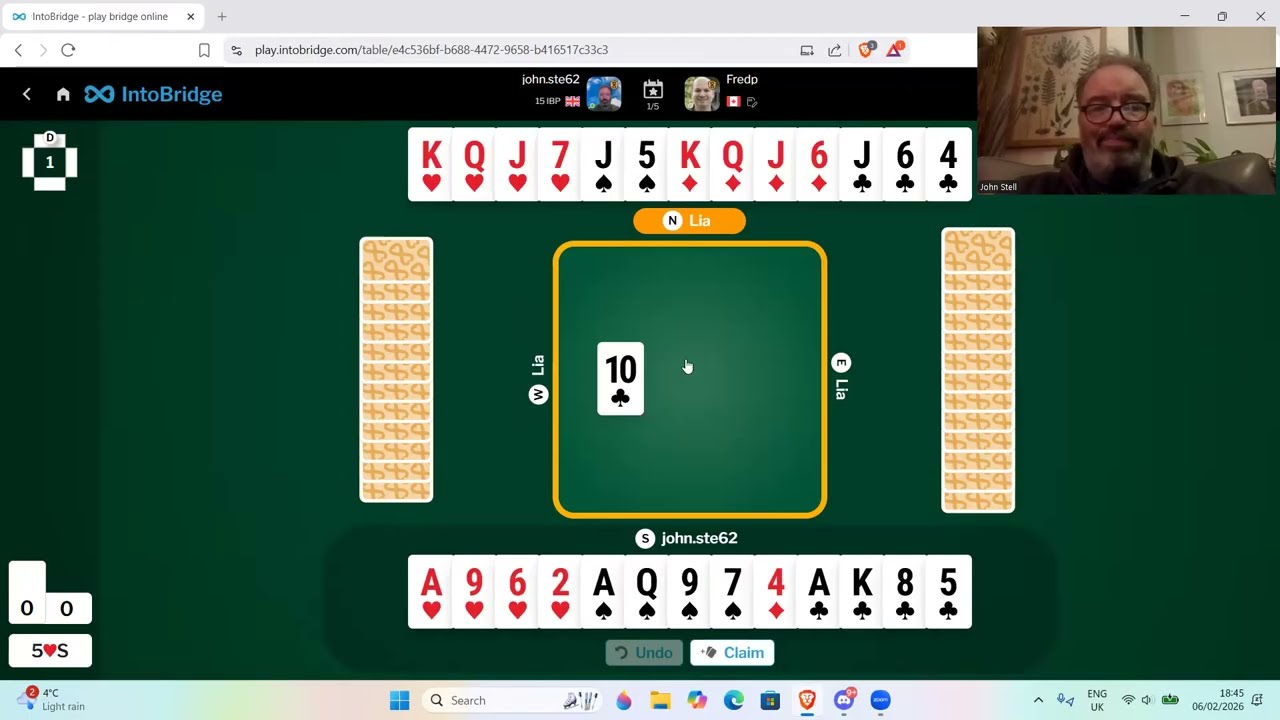Play the Ace of clubs from South

[x=819, y=592]
